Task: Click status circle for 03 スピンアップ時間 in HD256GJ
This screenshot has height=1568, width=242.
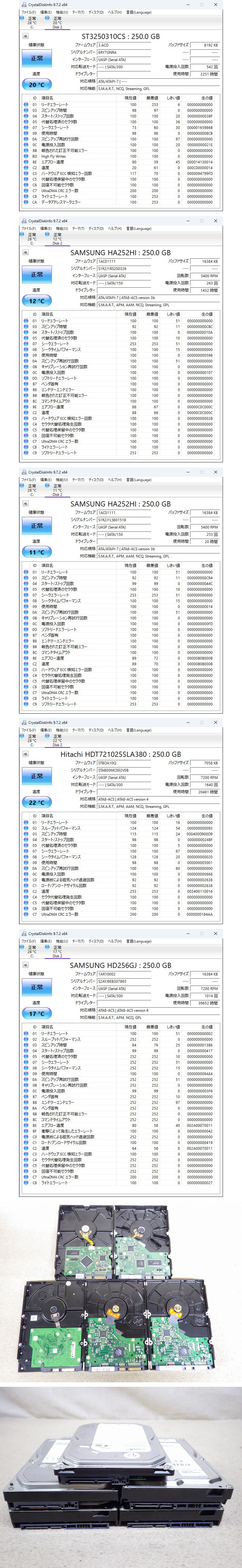Action: point(26,1045)
